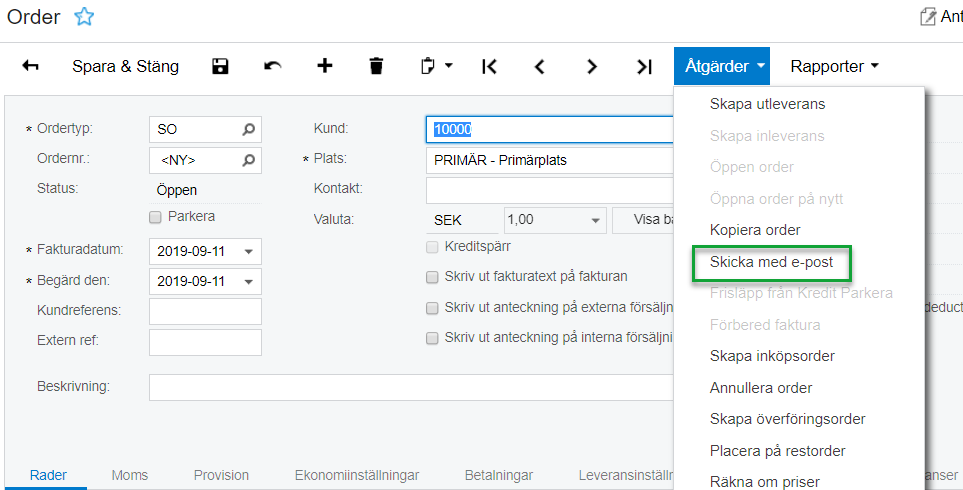This screenshot has height=490, width=963.
Task: Enable Skriv ut fakturatext på fakturan
Action: pos(432,277)
